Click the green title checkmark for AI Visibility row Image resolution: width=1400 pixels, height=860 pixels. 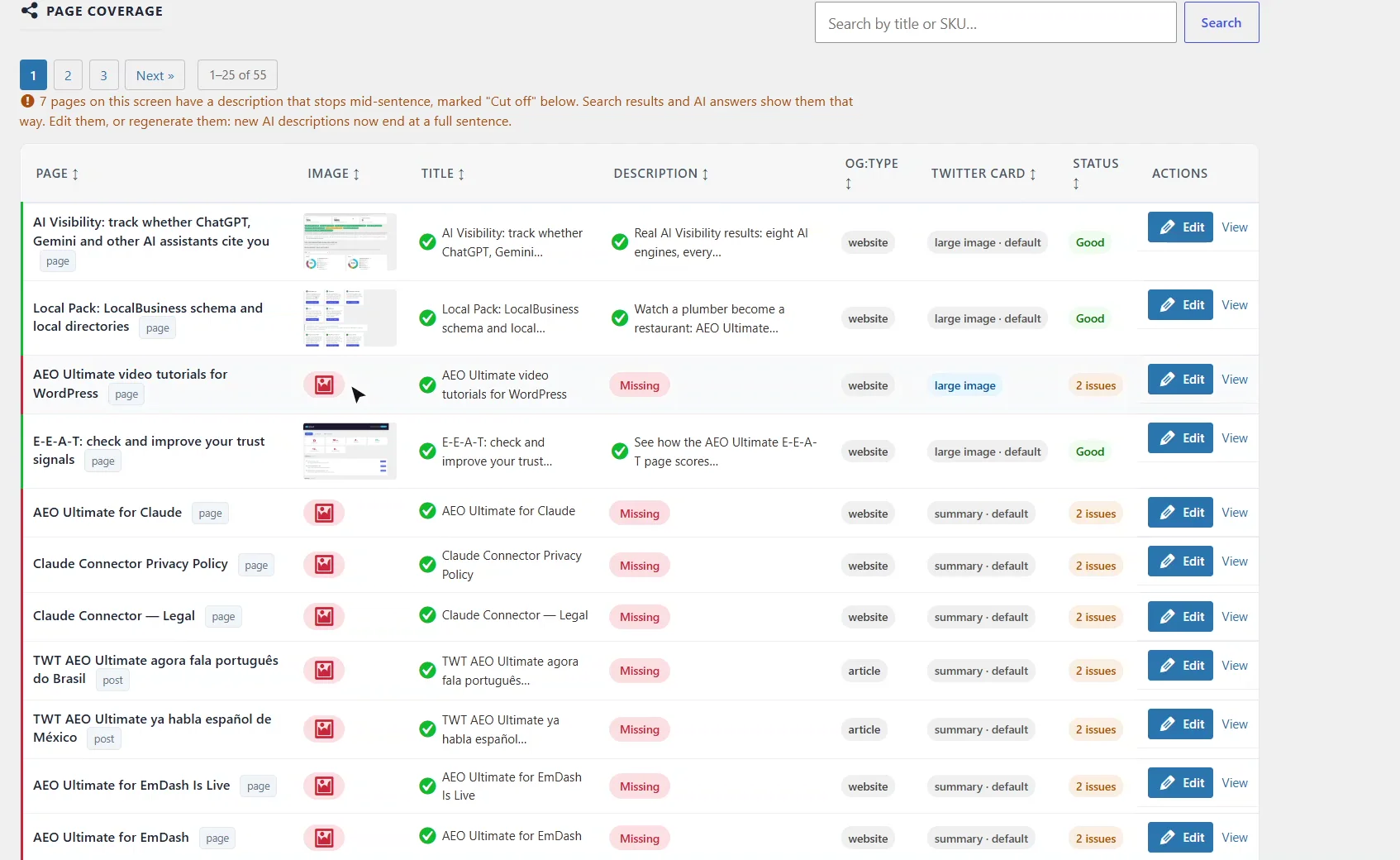pos(427,242)
